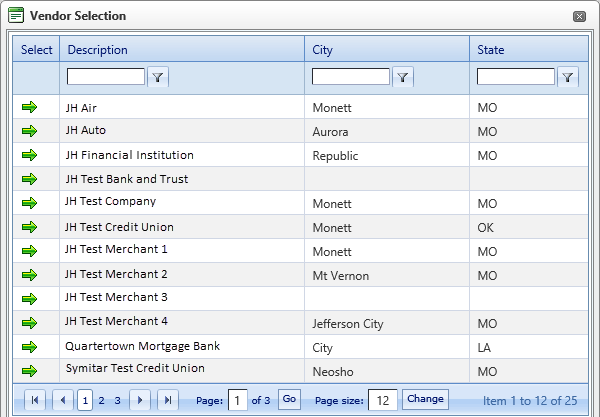This screenshot has width=600, height=417.
Task: Click Quartertown Mortgage Bank text
Action: (x=142, y=346)
